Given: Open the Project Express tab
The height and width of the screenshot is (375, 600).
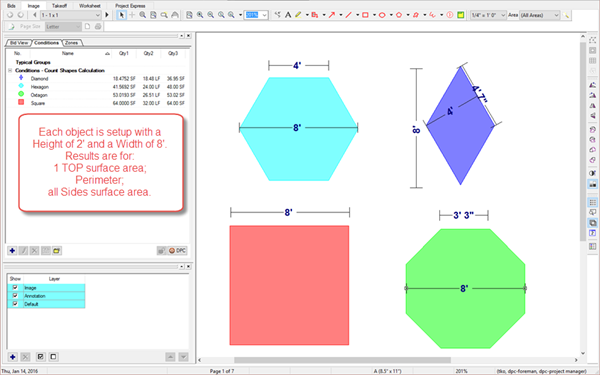Looking at the screenshot, I should tap(130, 5).
